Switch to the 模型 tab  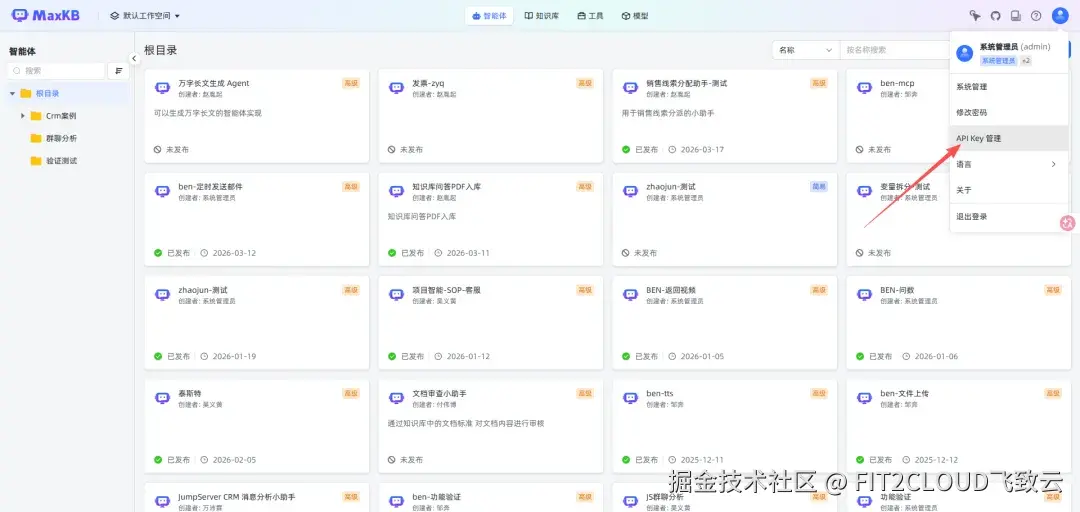coord(634,16)
